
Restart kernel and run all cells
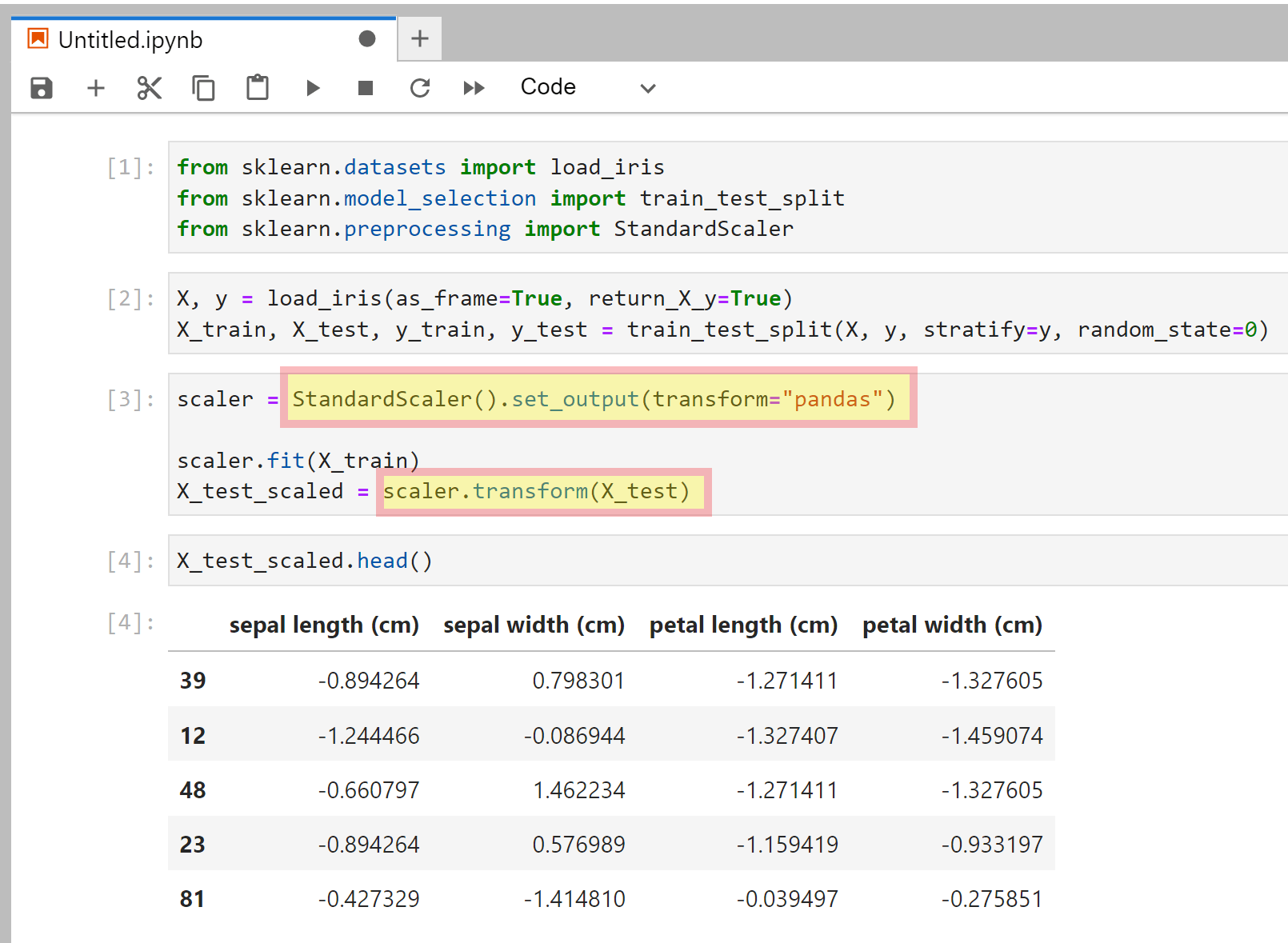pyautogui.click(x=474, y=88)
